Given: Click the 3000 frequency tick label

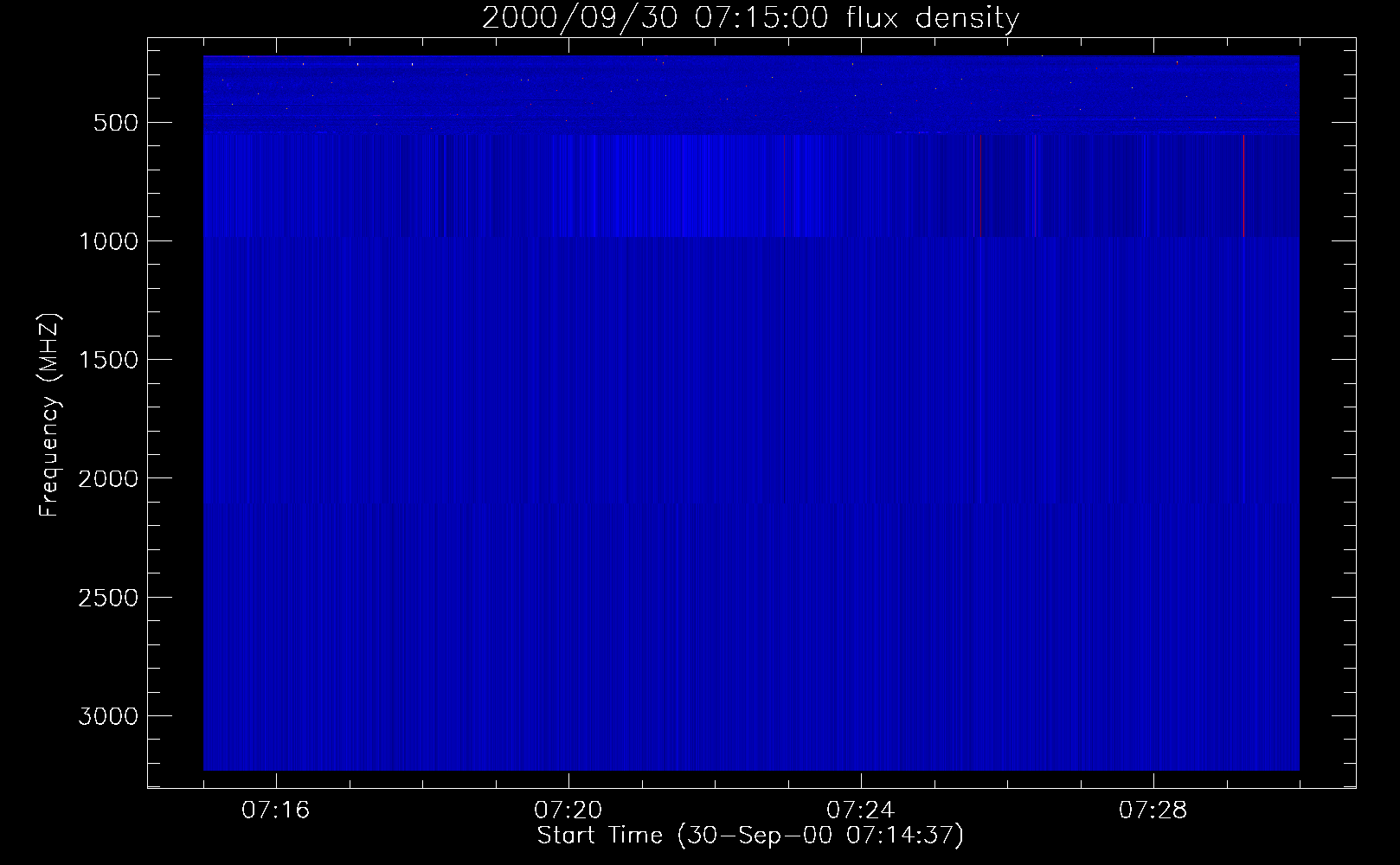Looking at the screenshot, I should (108, 716).
